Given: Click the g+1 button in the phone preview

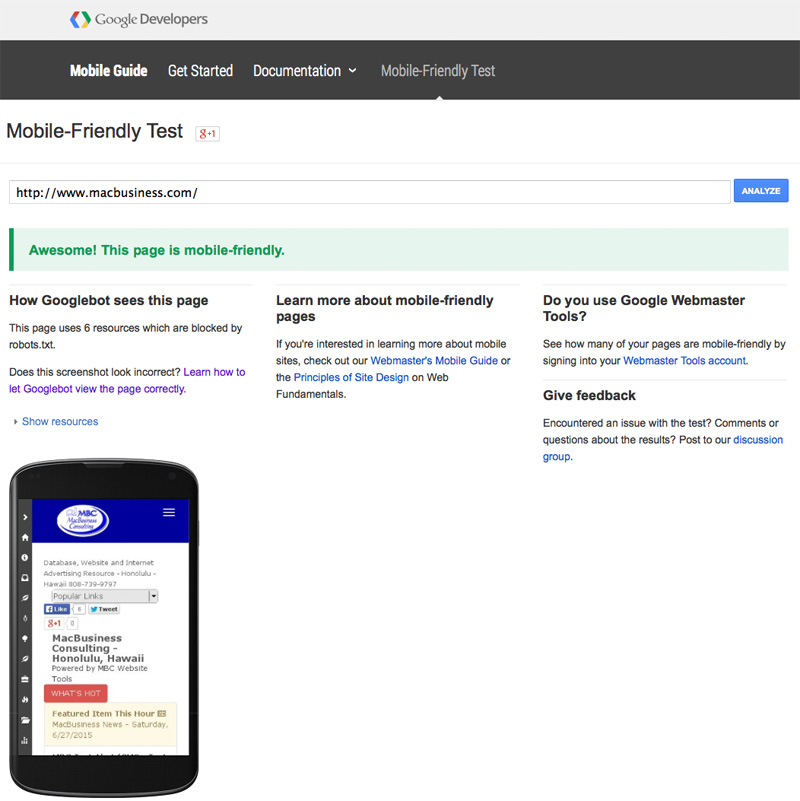Looking at the screenshot, I should click(x=54, y=623).
